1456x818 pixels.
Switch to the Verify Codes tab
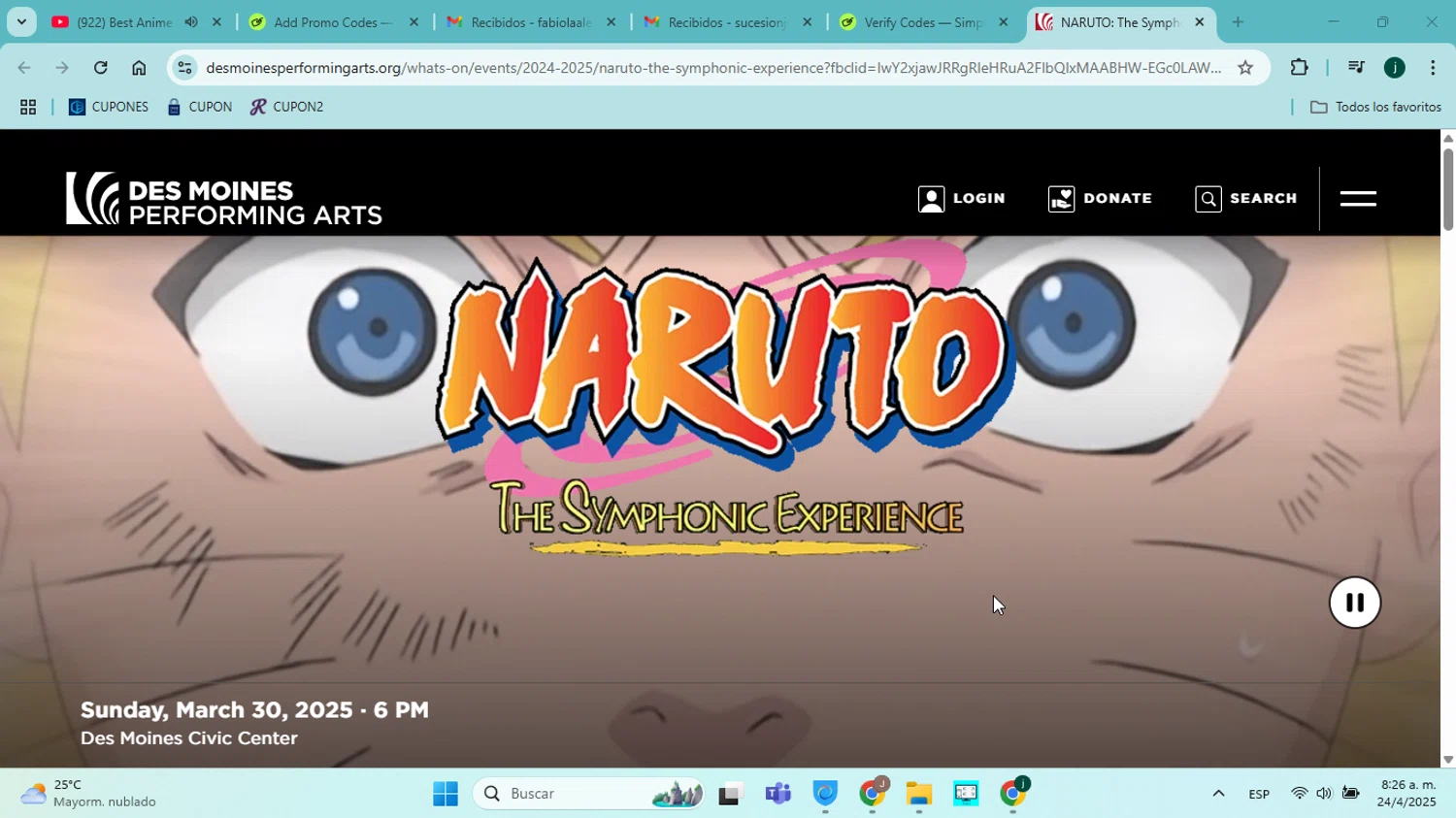[924, 21]
